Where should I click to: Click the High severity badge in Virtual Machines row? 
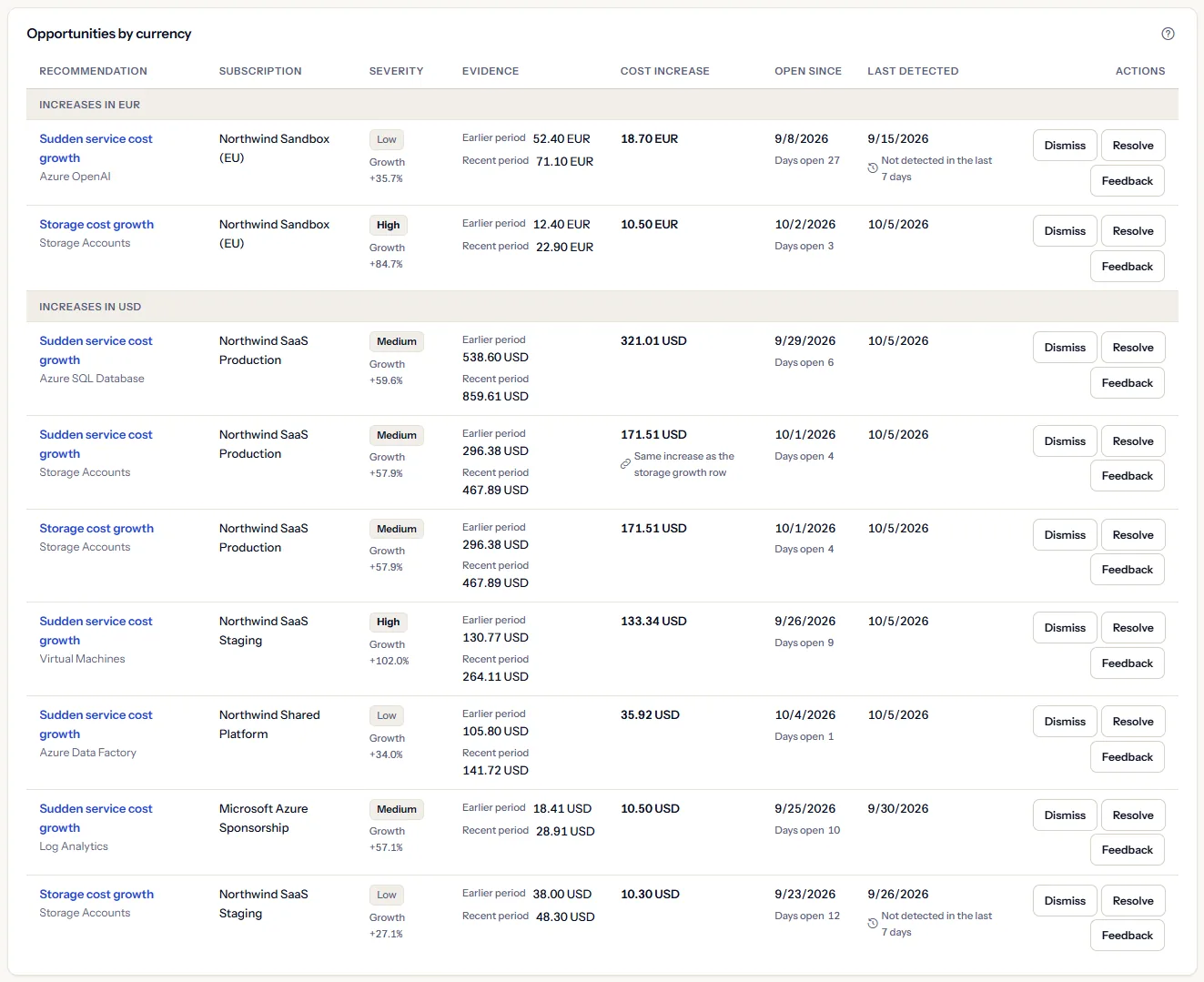(388, 623)
